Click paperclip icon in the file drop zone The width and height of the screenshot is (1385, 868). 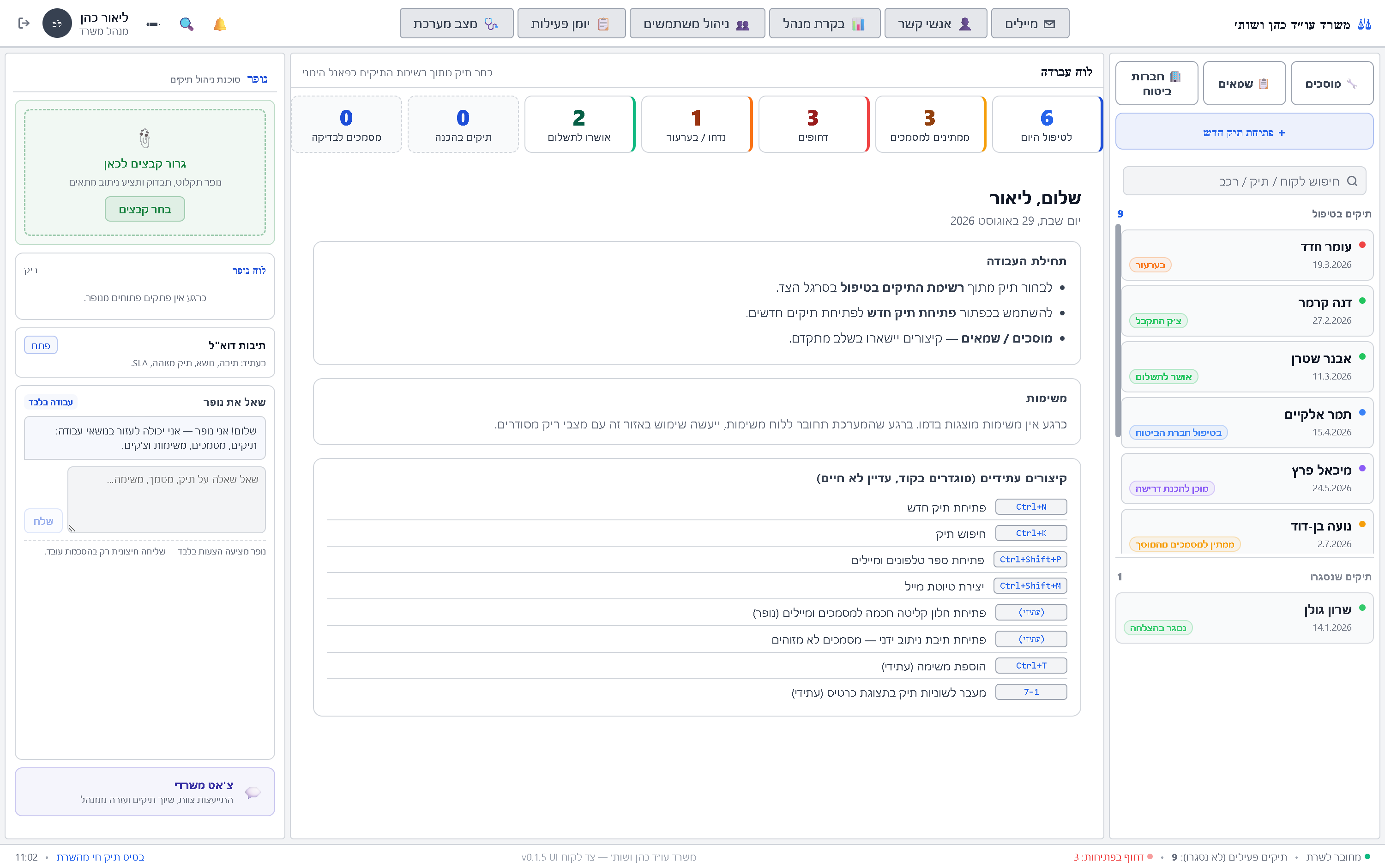(x=145, y=138)
